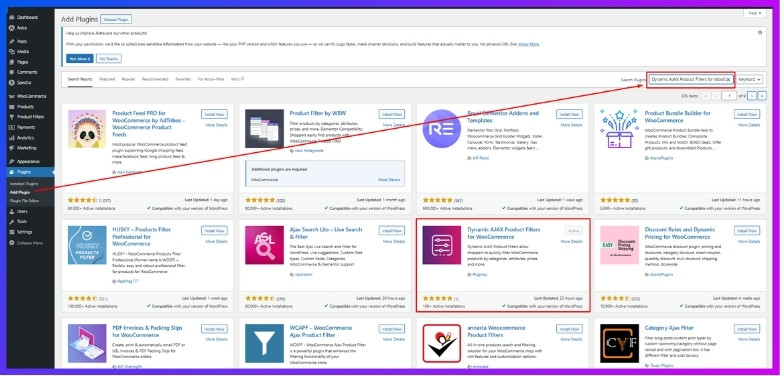This screenshot has width=780, height=376.
Task: Open the Pages sidebar icon
Action: [x=11, y=62]
